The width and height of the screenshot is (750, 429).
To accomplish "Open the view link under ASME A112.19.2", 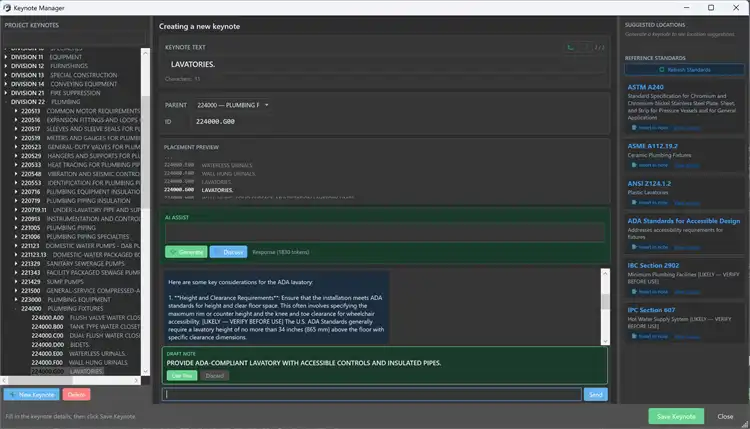I will point(686,165).
